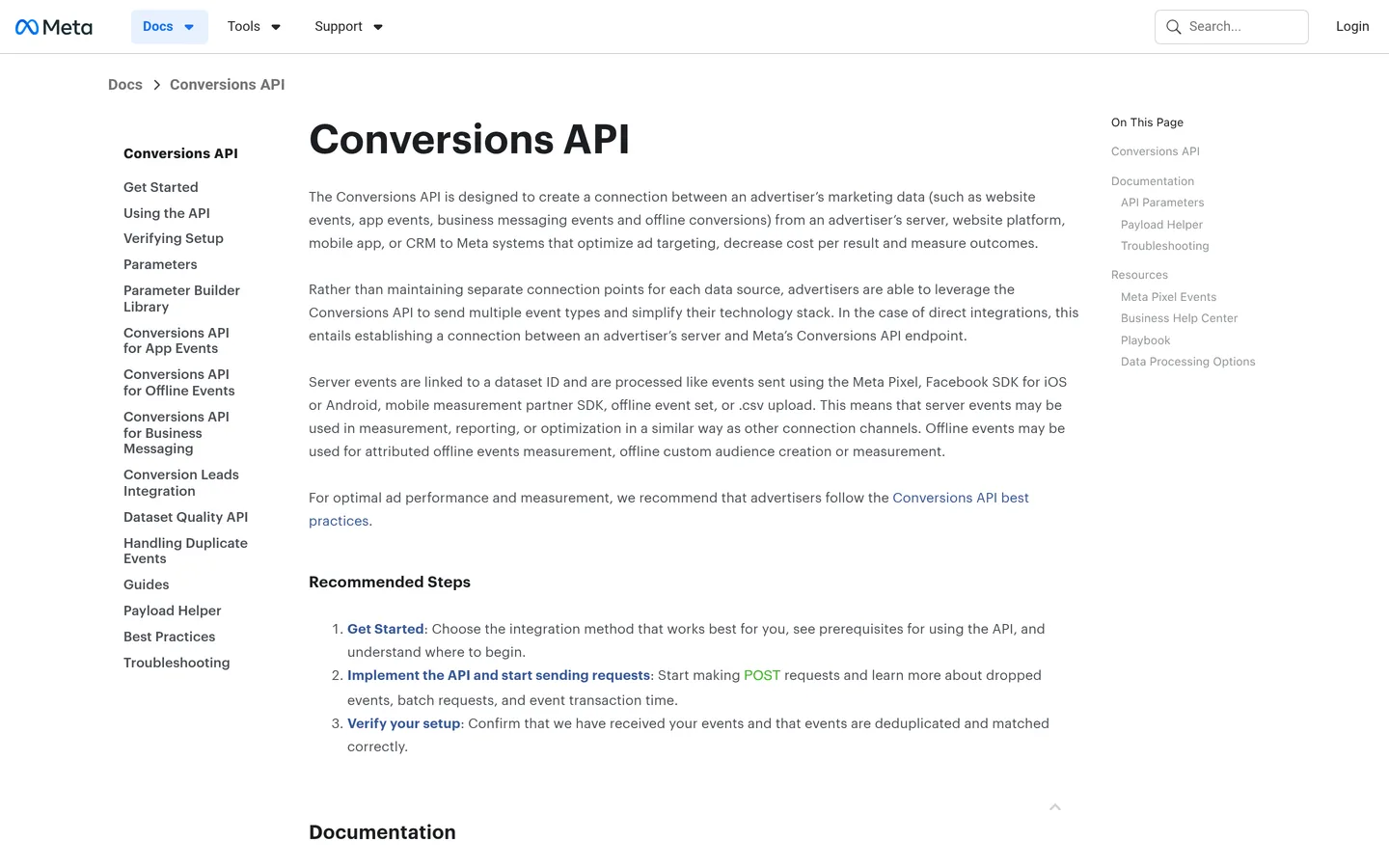Click the search magnifier icon
This screenshot has height=868, width=1389.
(x=1174, y=27)
